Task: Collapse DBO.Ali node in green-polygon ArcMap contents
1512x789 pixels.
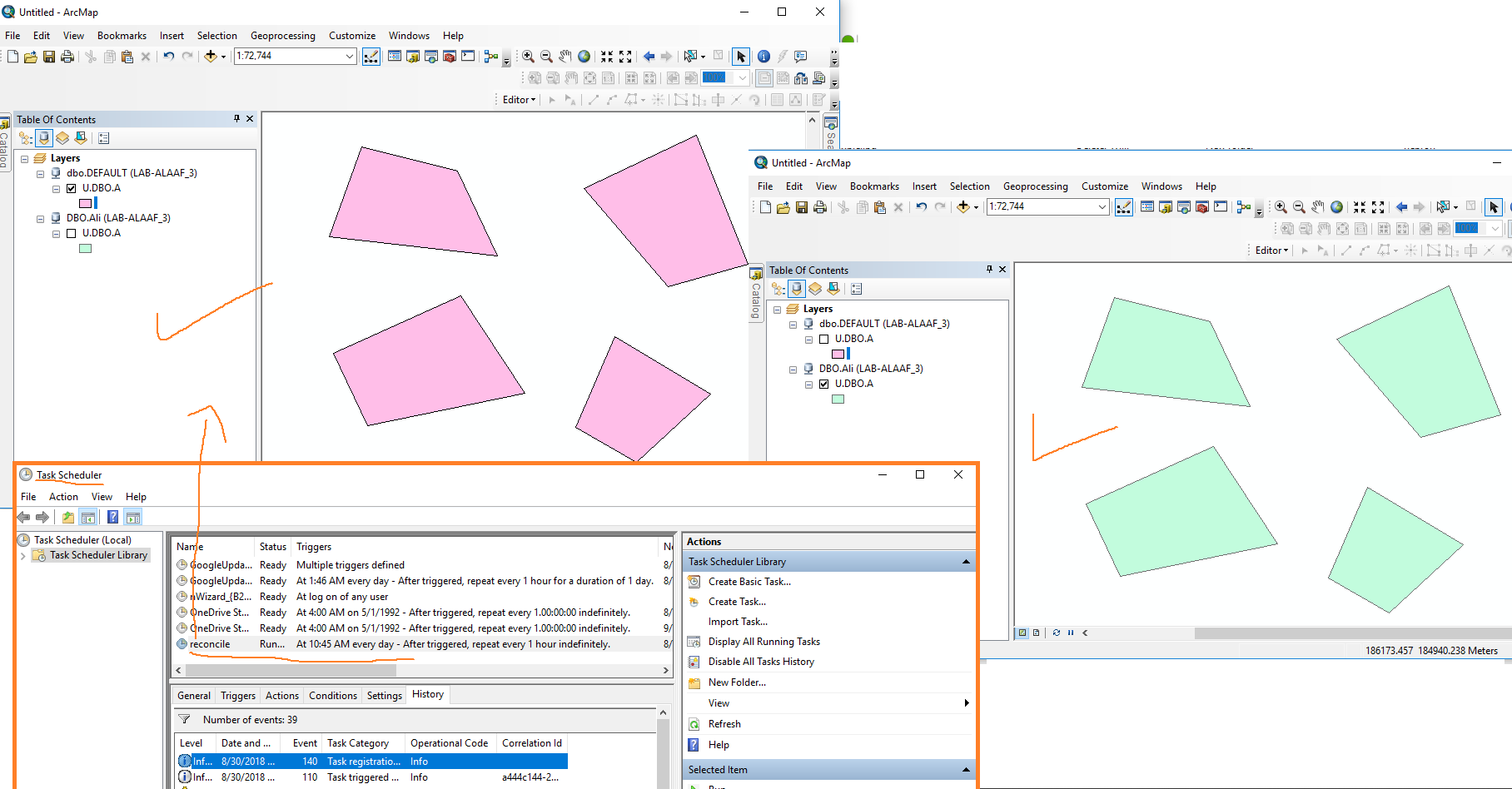Action: pos(793,369)
